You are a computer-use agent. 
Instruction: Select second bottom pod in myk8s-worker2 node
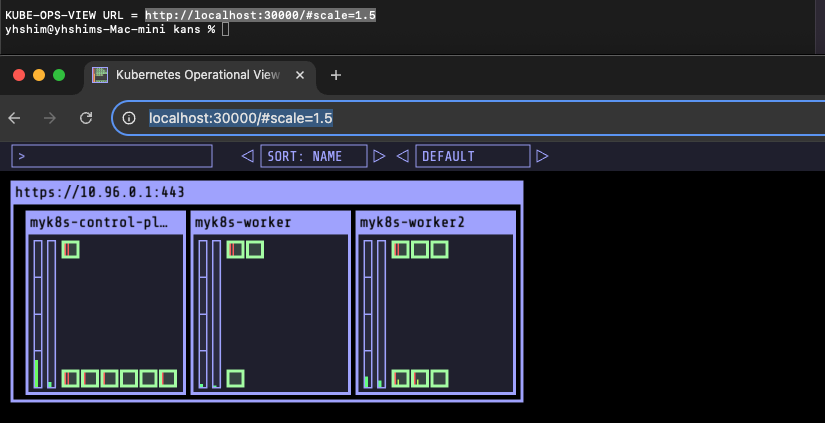pyautogui.click(x=420, y=378)
